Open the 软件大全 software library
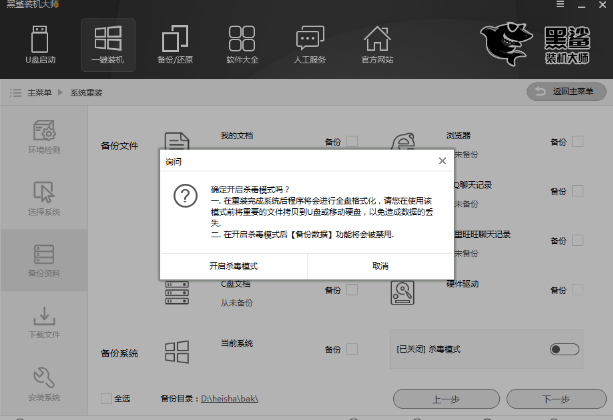 click(241, 45)
